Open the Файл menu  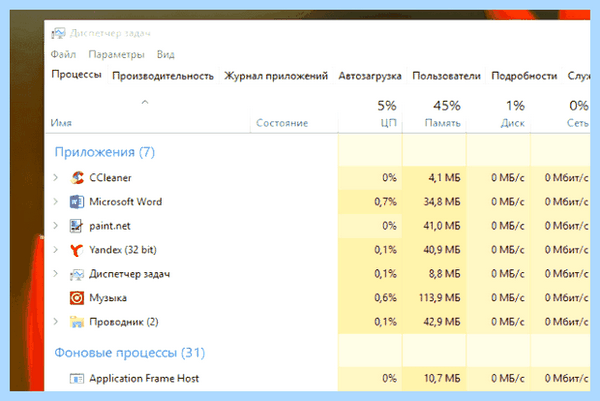pyautogui.click(x=63, y=54)
